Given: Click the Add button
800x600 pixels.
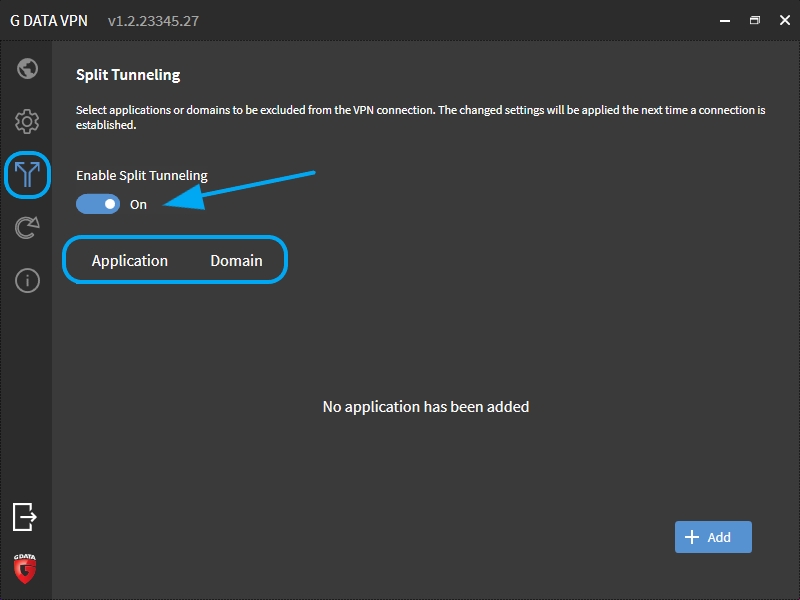Looking at the screenshot, I should 713,537.
